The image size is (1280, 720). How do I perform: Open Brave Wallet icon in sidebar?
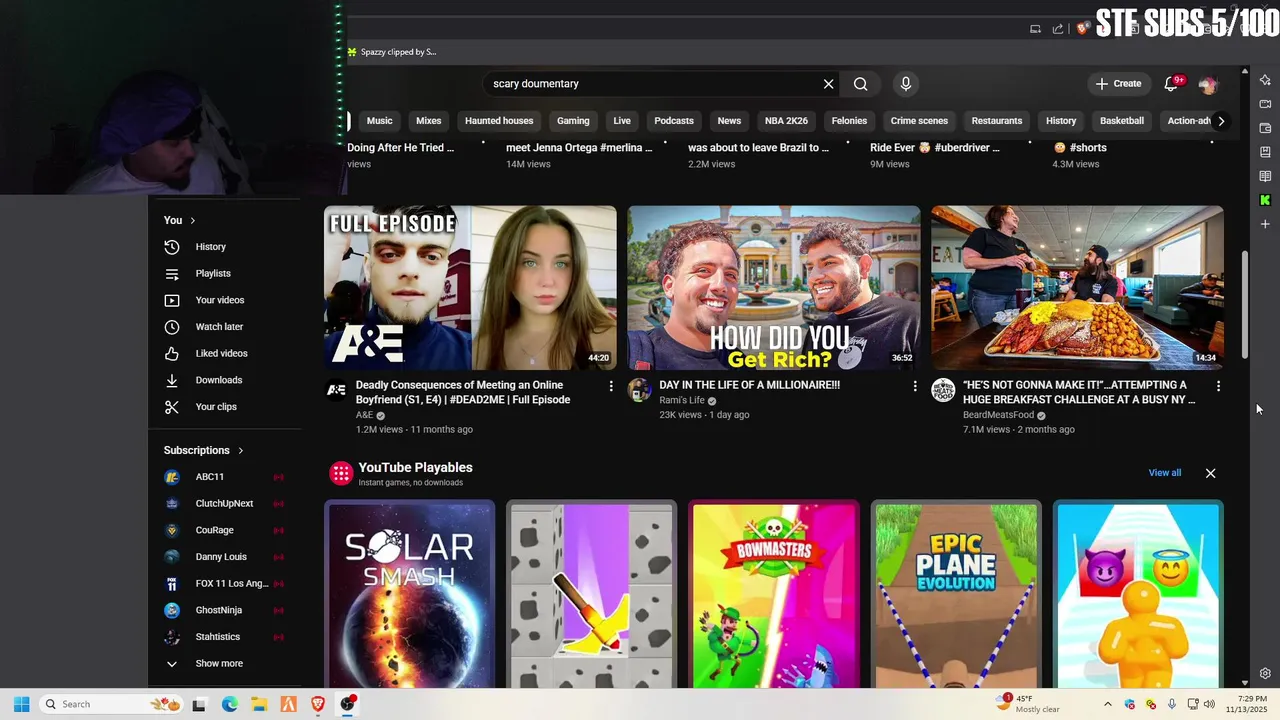coord(1265,128)
